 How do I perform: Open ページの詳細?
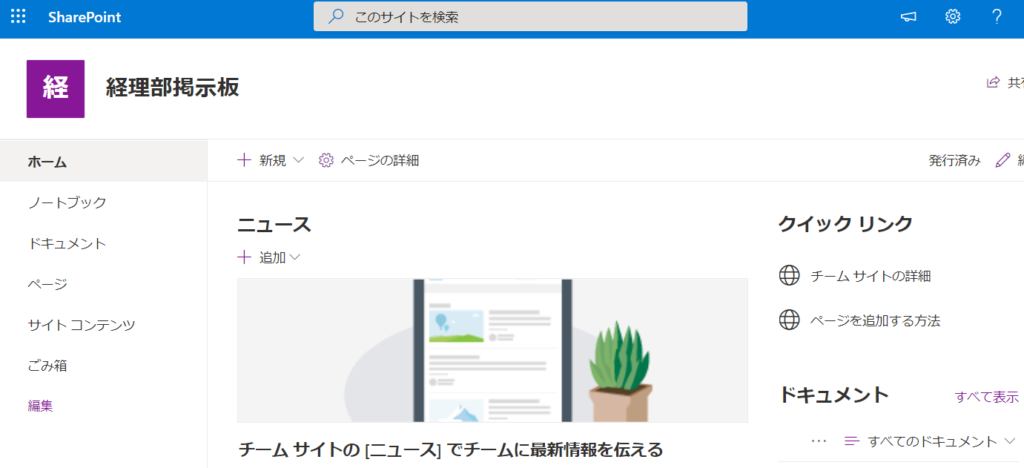point(379,161)
